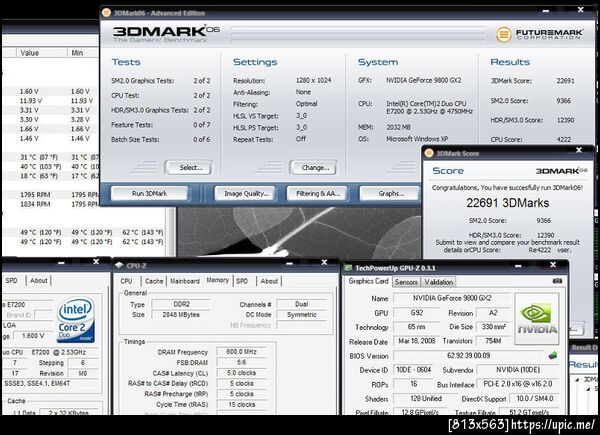Screen dimensions: 600x435
Task: Click the GPU-Z Name field
Action: point(452,298)
